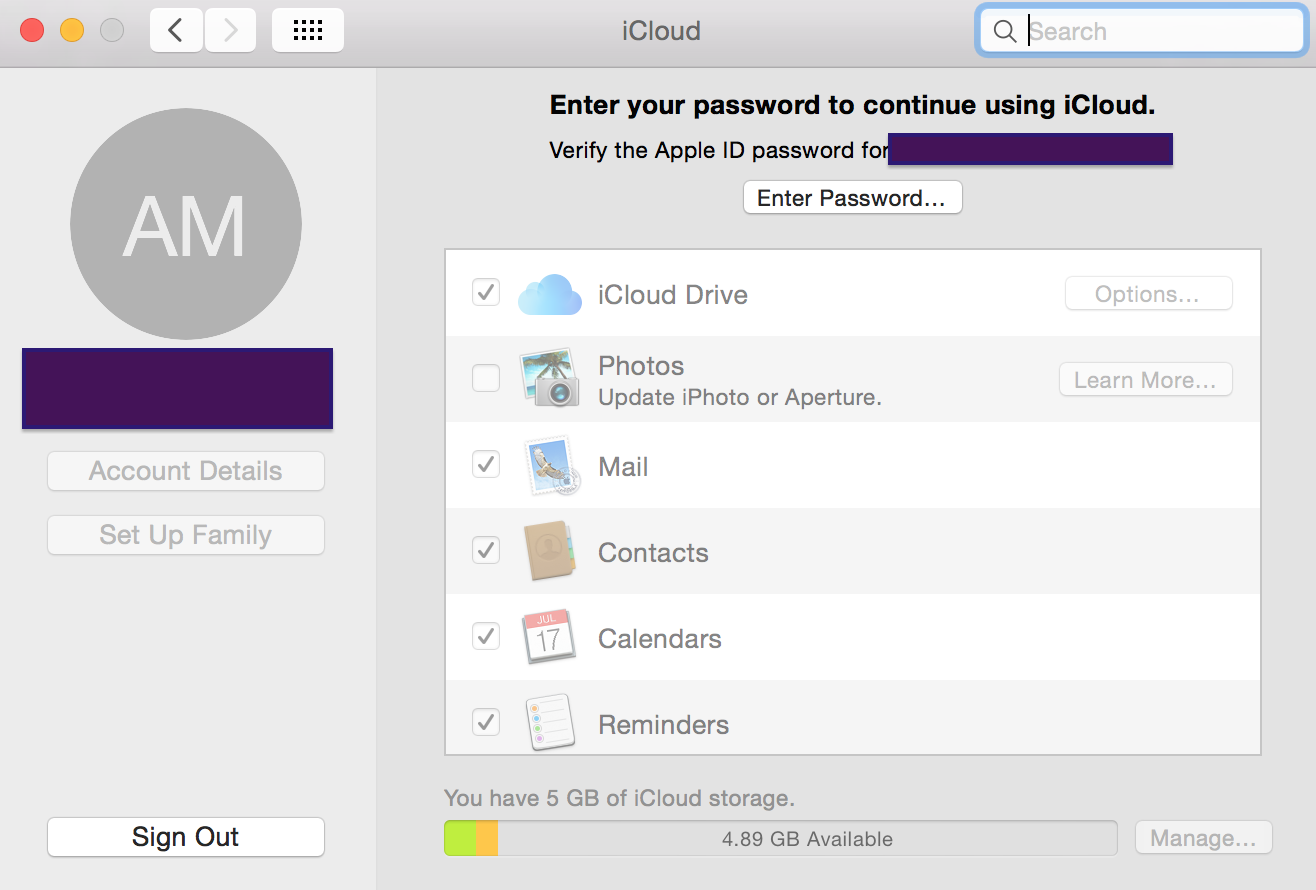Click the iCloud window title
This screenshot has width=1316, height=890.
(x=661, y=31)
